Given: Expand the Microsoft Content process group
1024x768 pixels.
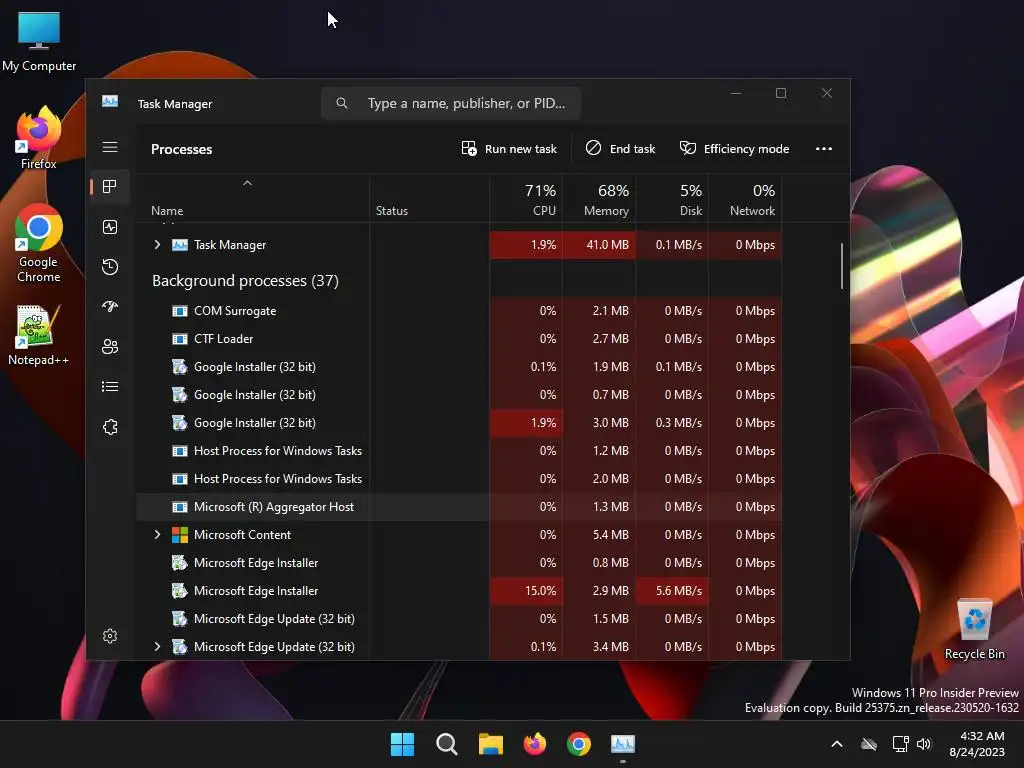Looking at the screenshot, I should pos(157,534).
